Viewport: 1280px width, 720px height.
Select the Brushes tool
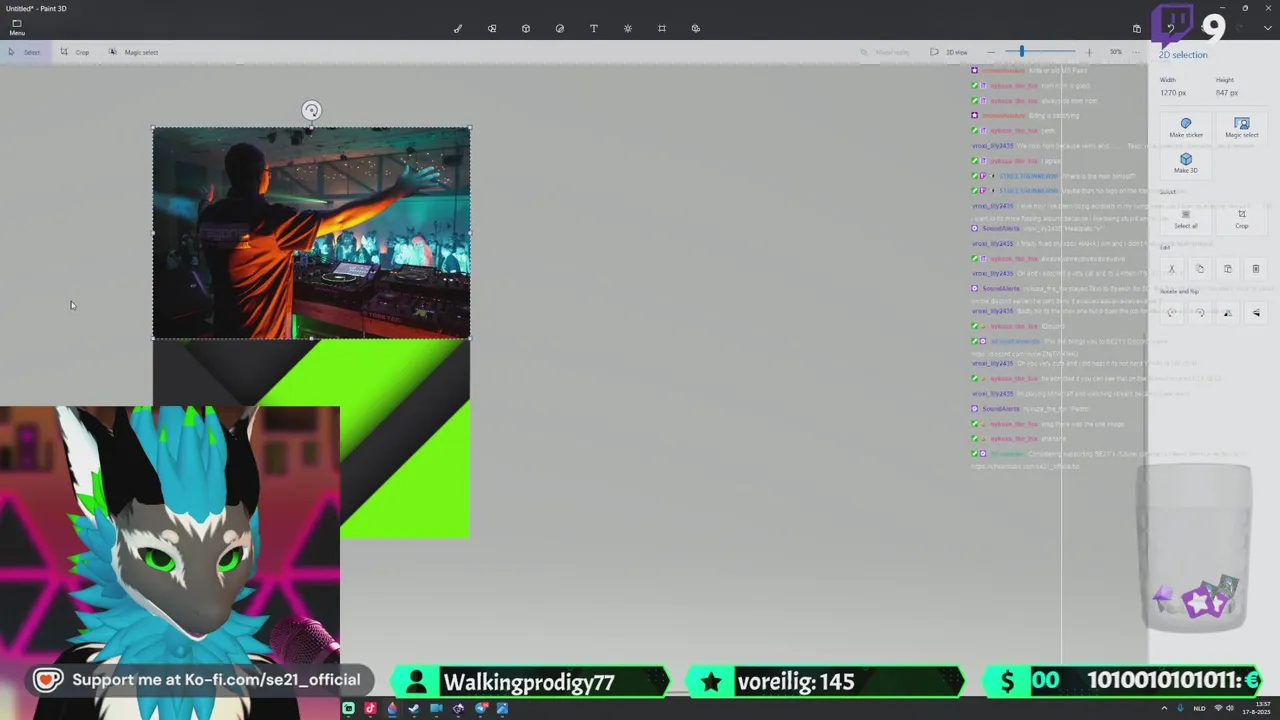pyautogui.click(x=458, y=28)
